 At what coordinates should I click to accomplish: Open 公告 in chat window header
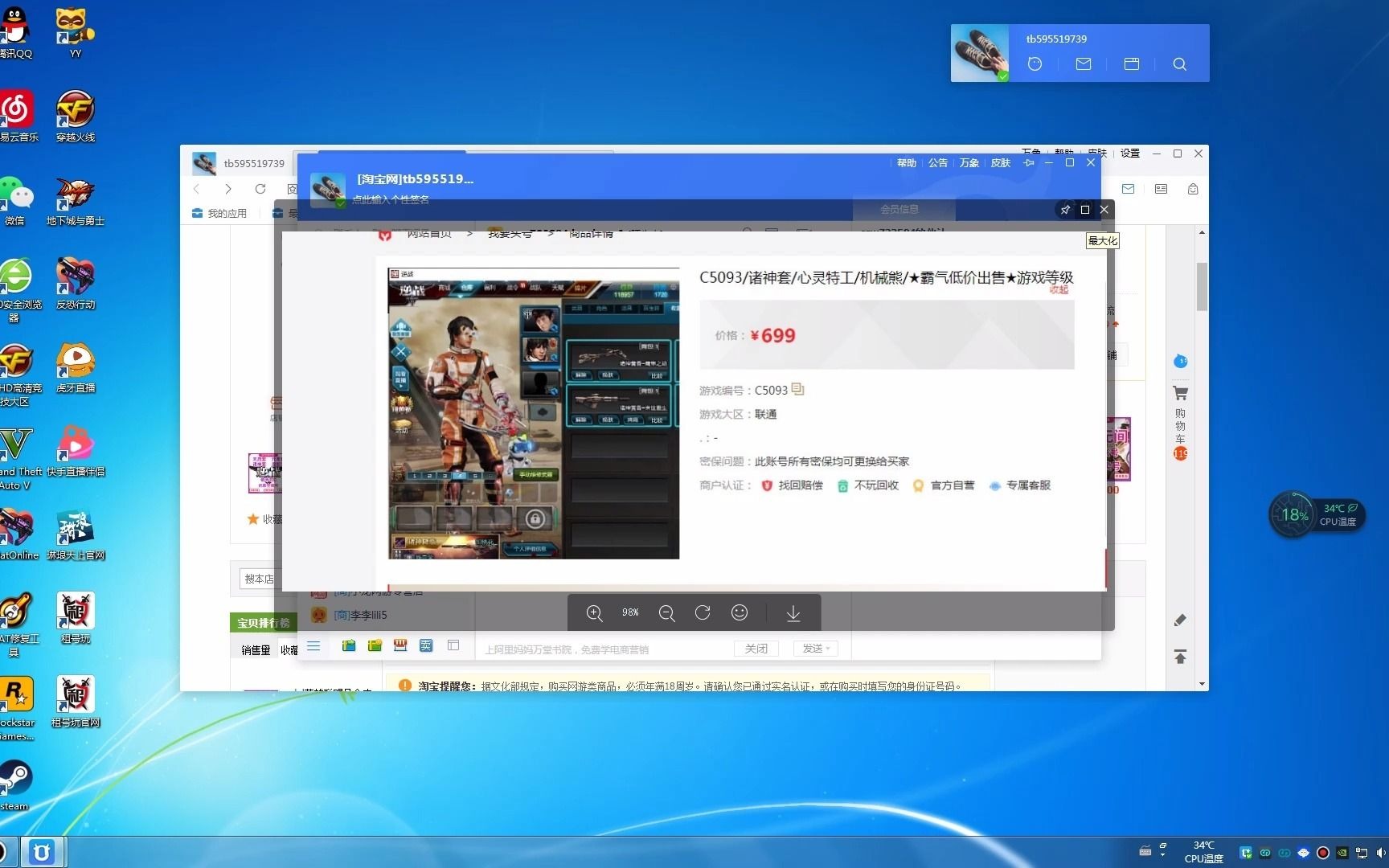(938, 162)
